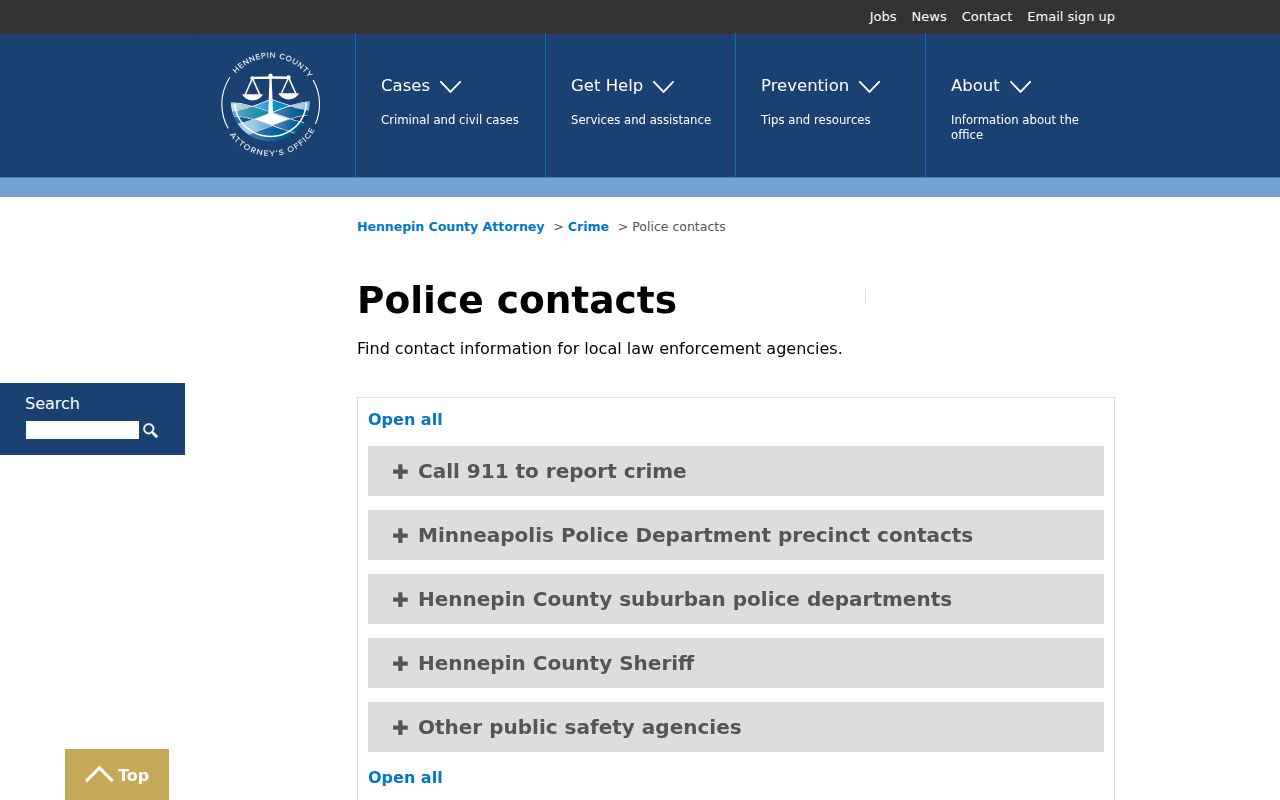
Task: Go to Hennepin County Attorney breadcrumb
Action: coord(451,227)
